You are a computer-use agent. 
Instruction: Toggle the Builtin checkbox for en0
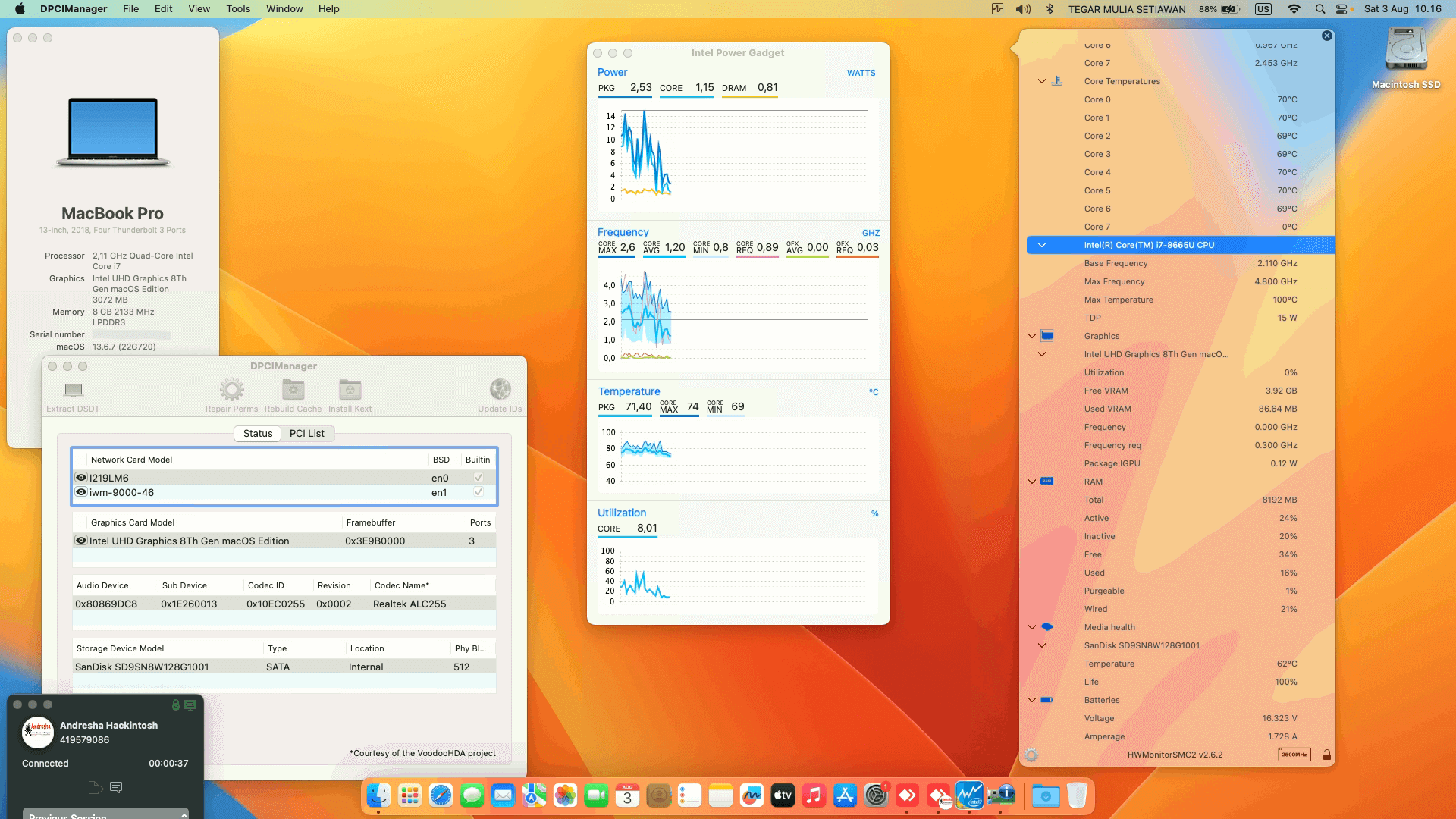click(x=478, y=478)
